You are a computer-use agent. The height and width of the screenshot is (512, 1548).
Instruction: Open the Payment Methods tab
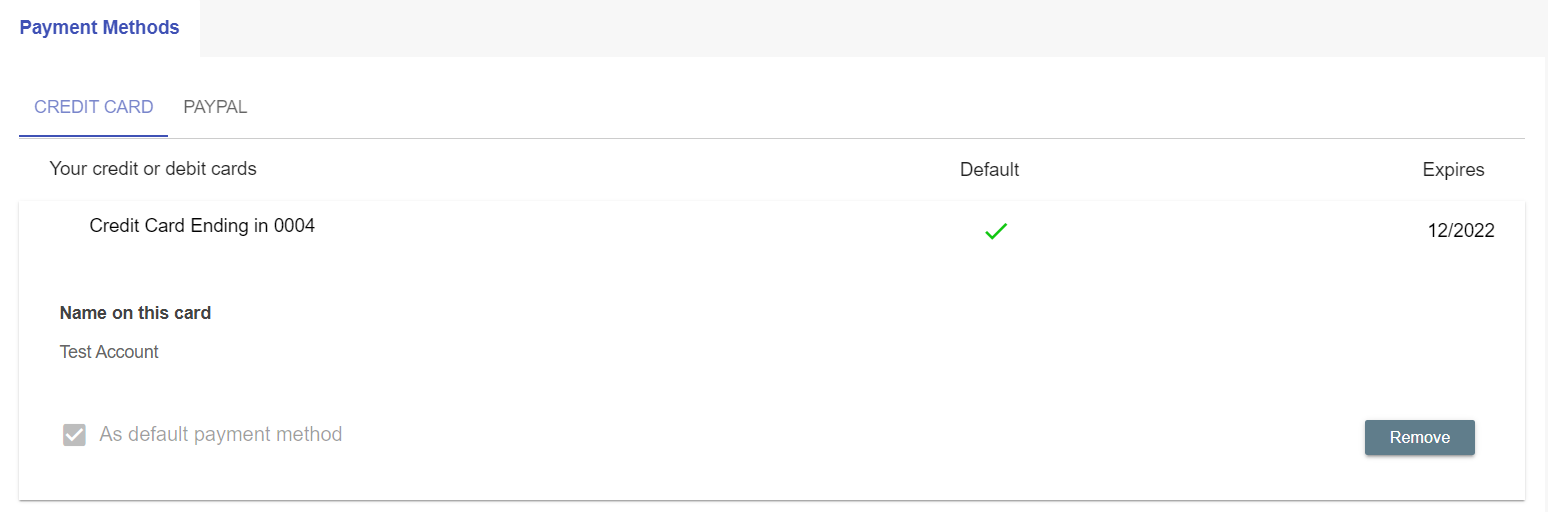point(99,28)
